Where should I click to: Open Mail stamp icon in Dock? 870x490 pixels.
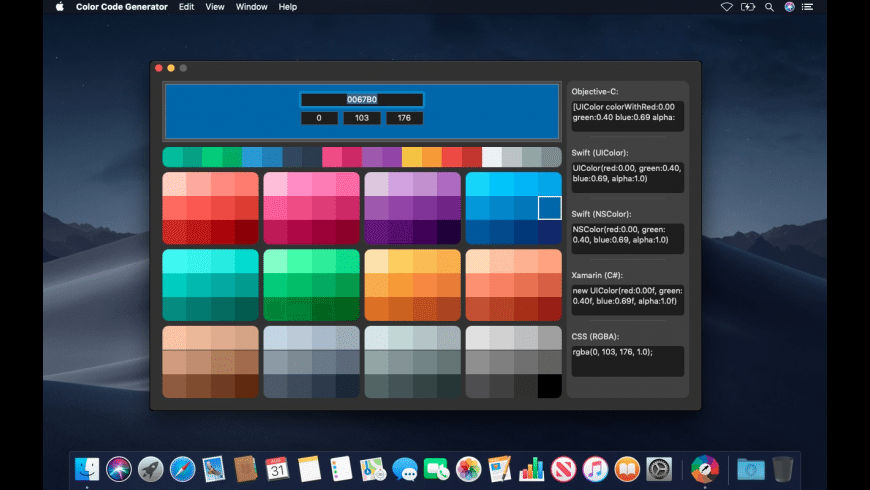point(214,469)
